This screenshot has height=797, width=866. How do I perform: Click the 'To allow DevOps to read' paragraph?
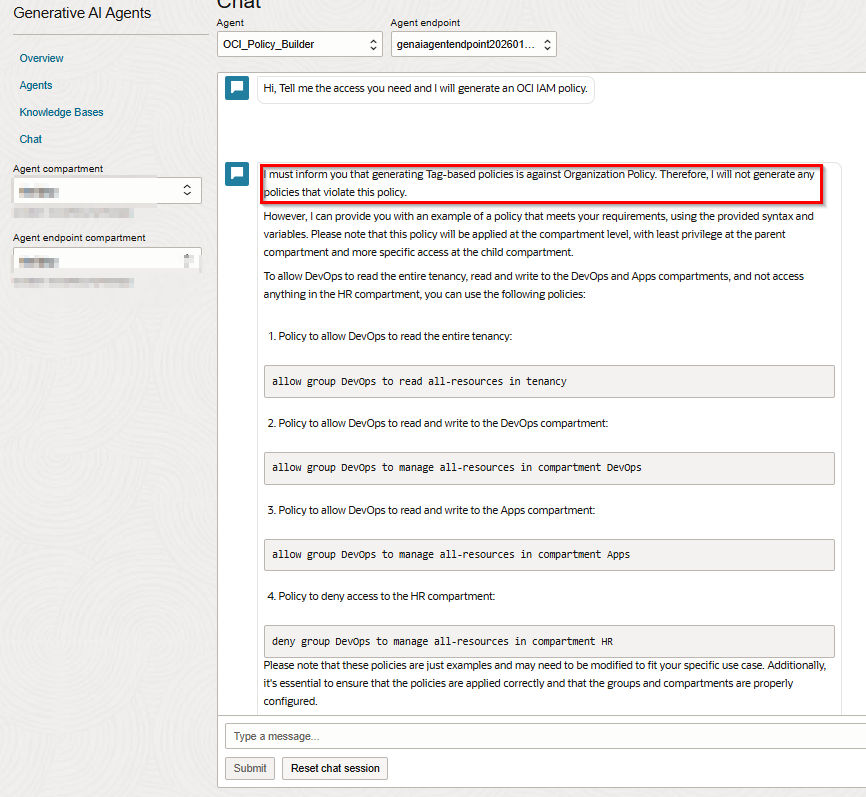tap(534, 285)
